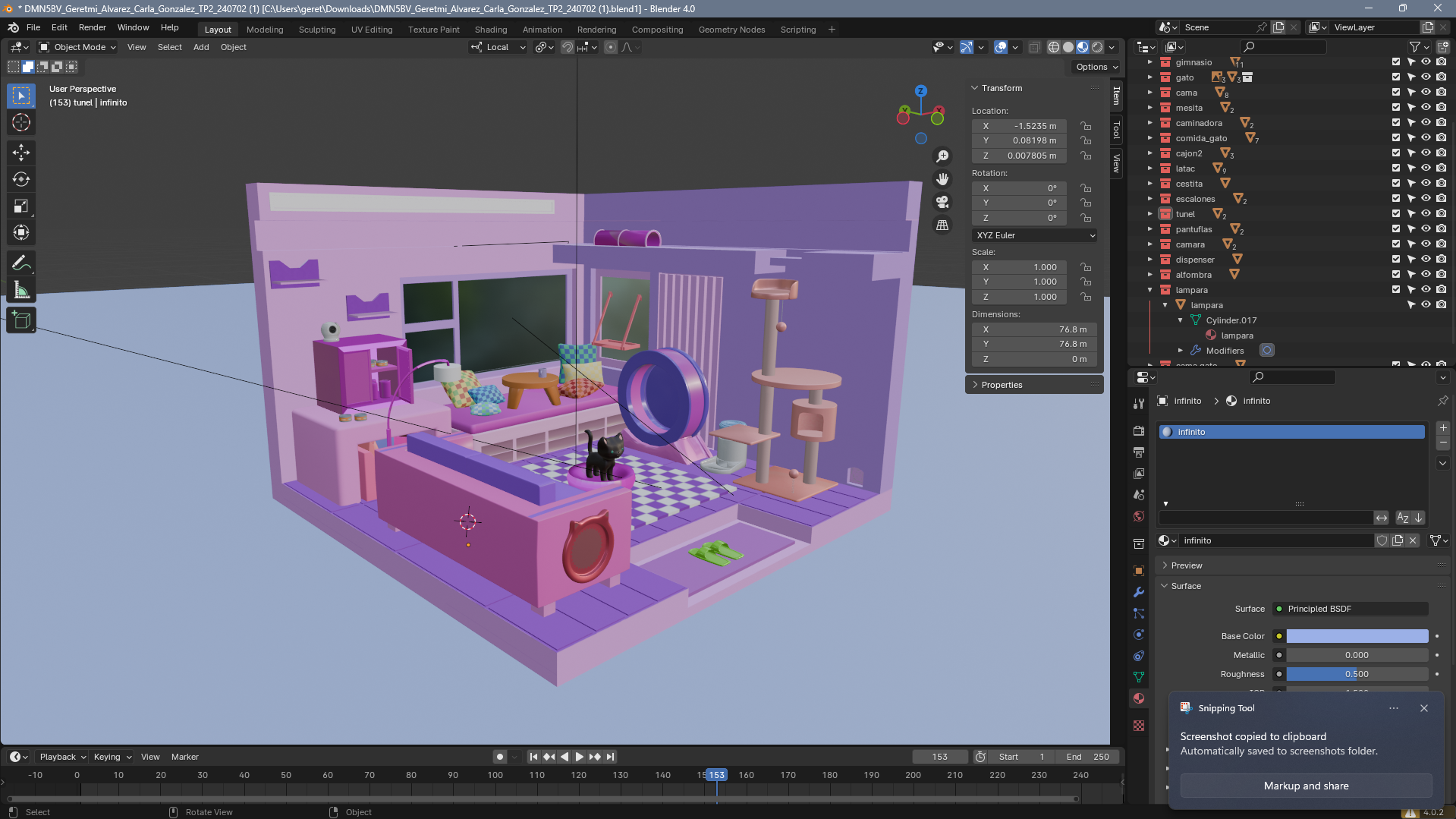Viewport: 1456px width, 819px height.
Task: Open the Object Mode dropdown
Action: click(x=77, y=47)
